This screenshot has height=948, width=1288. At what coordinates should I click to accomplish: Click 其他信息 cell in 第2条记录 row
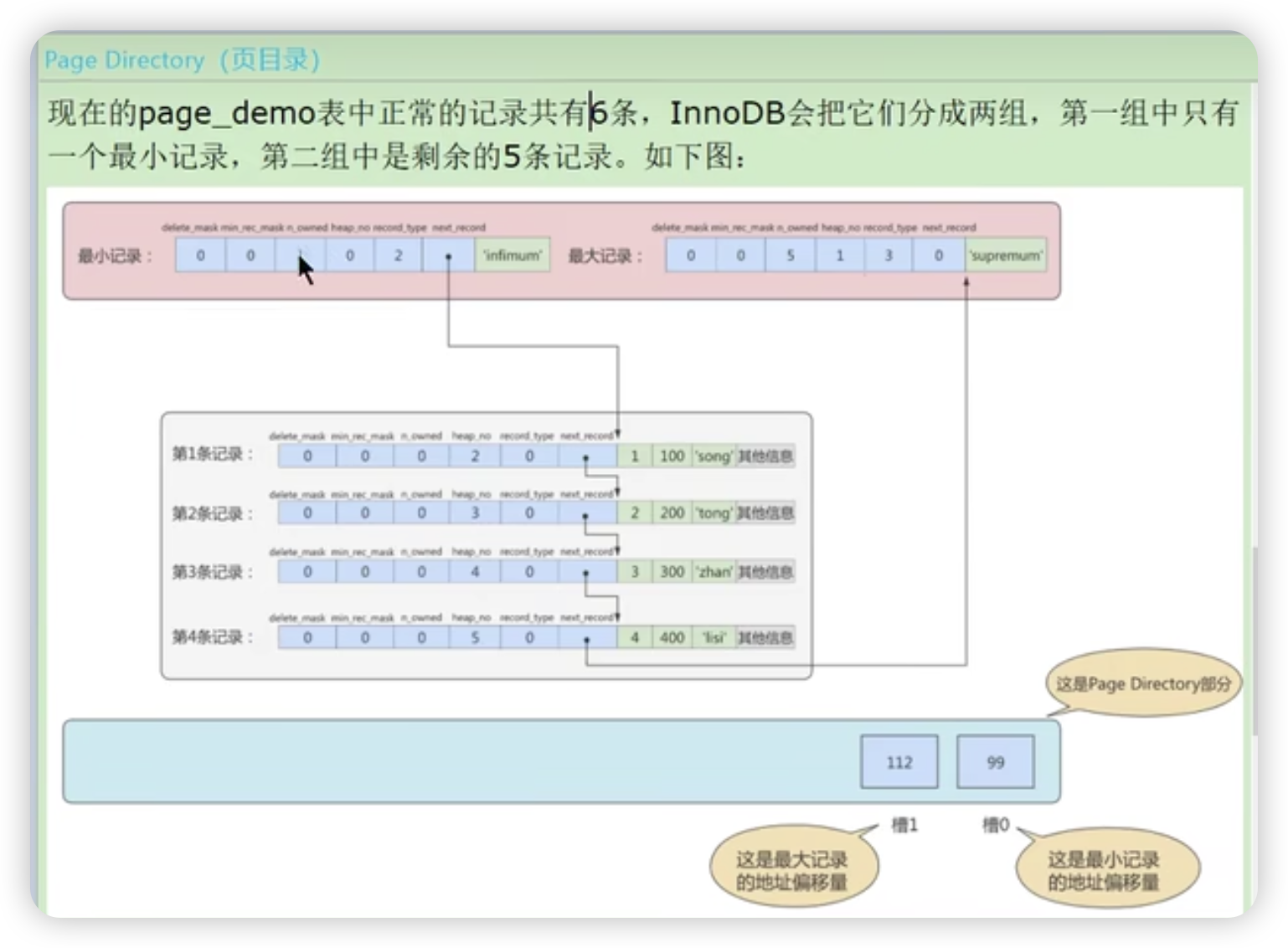click(x=765, y=513)
